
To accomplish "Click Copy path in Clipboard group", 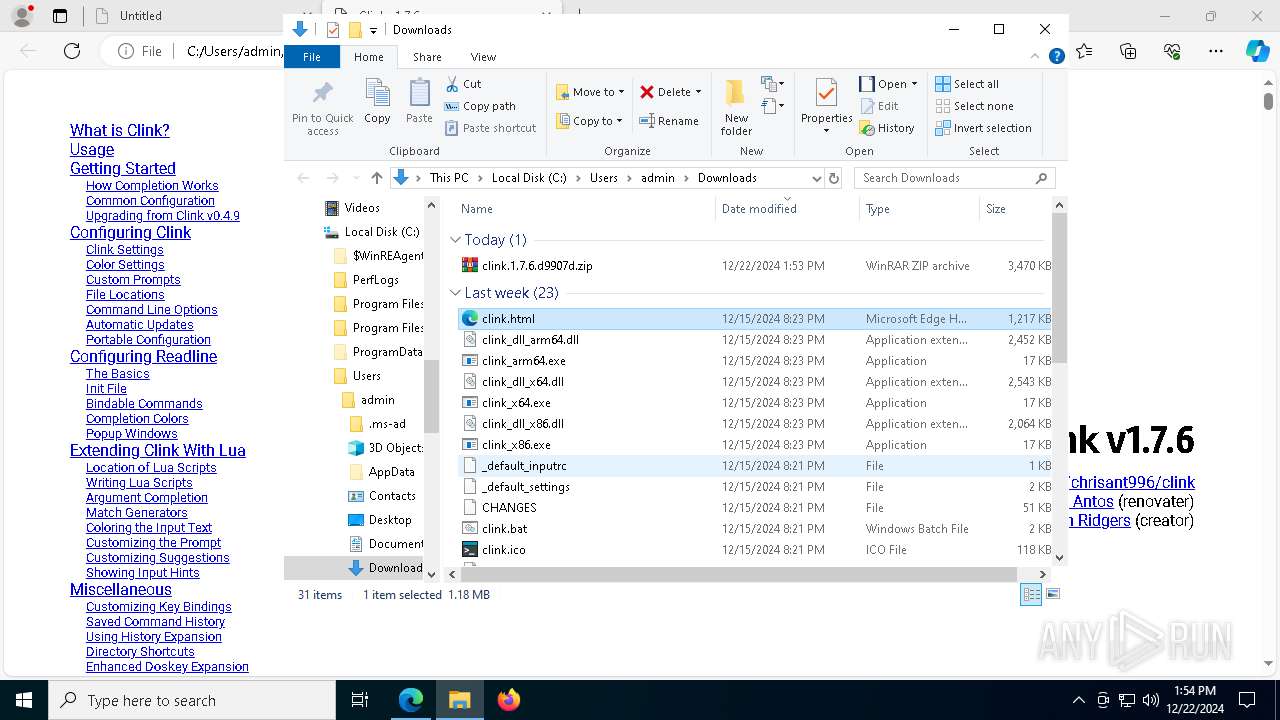I will pyautogui.click(x=480, y=106).
